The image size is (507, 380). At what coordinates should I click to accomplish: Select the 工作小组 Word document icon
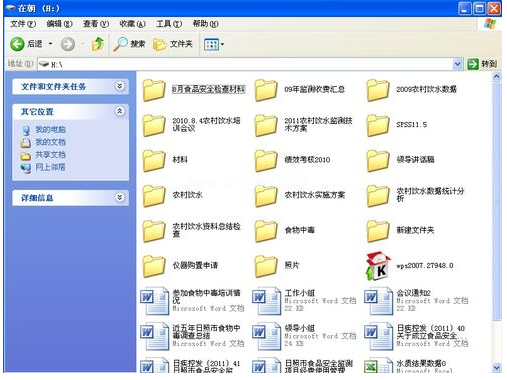pyautogui.click(x=267, y=301)
